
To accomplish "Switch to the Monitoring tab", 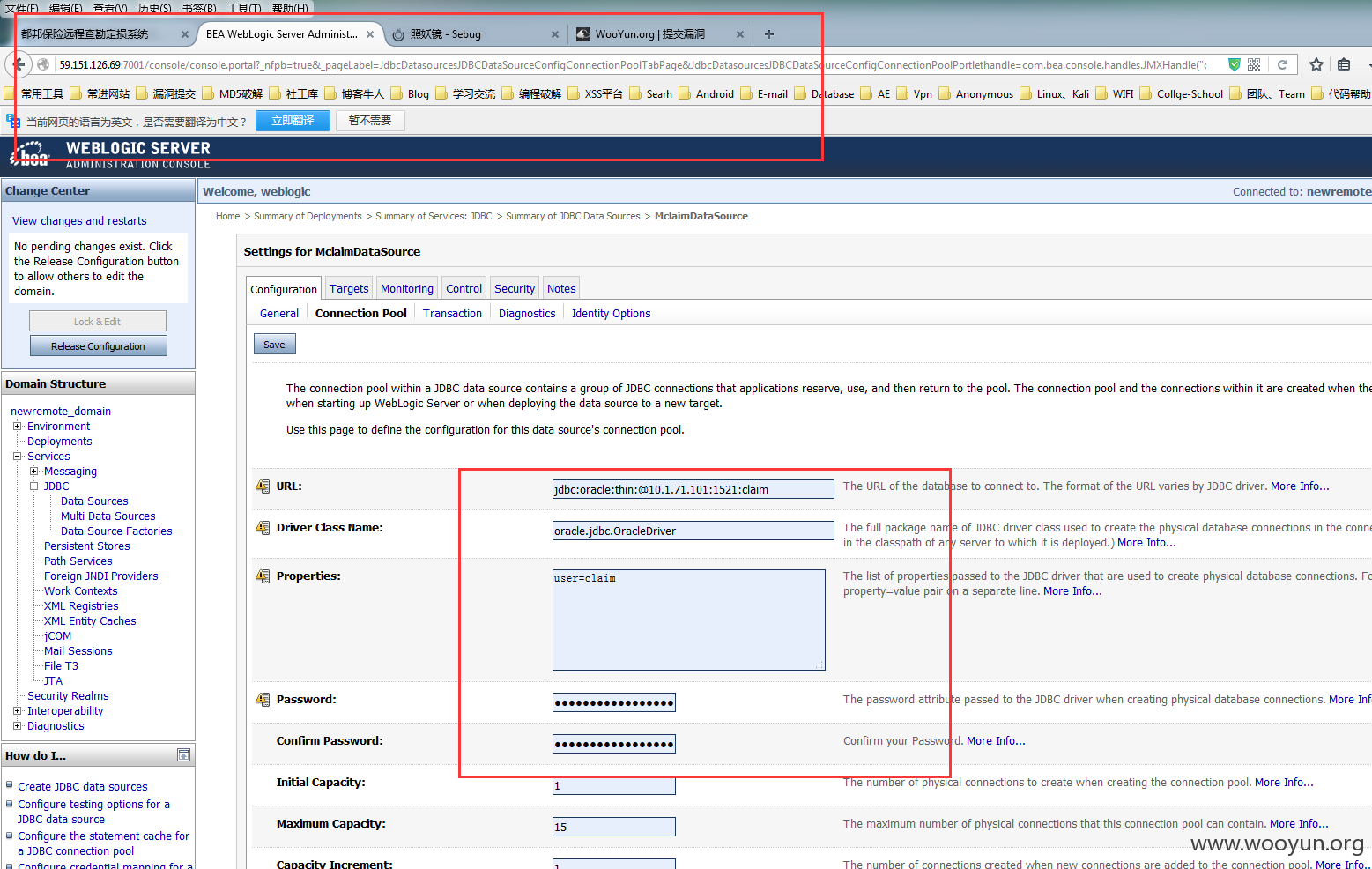I will tap(407, 288).
